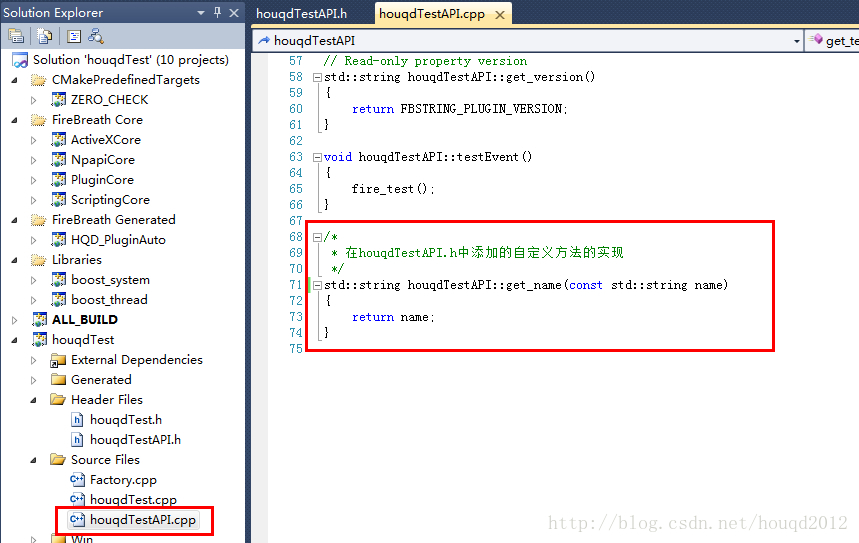
Task: Click the FireBreath Core folder icon
Action: [x=38, y=120]
